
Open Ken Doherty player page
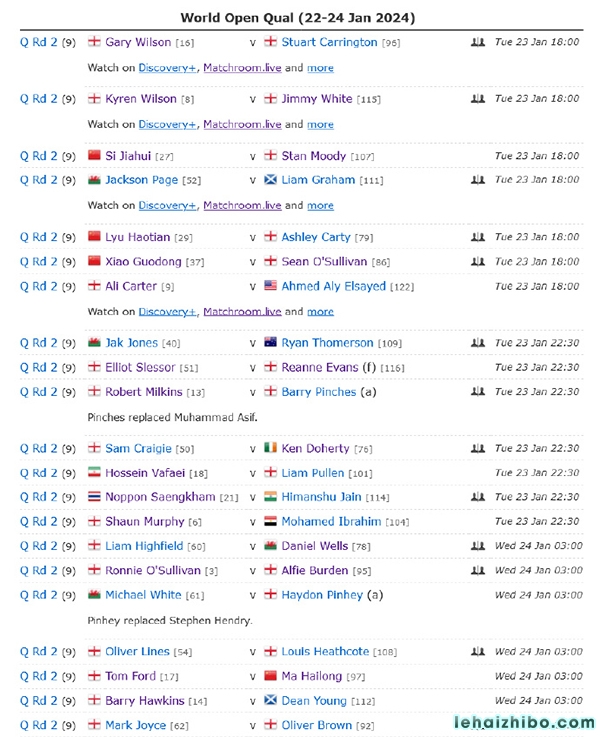click(315, 448)
